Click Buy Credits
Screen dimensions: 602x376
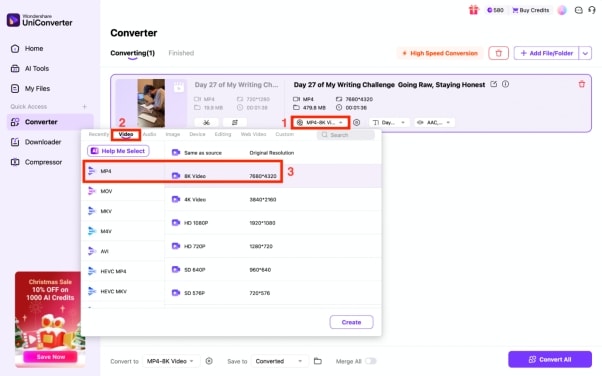coord(531,10)
